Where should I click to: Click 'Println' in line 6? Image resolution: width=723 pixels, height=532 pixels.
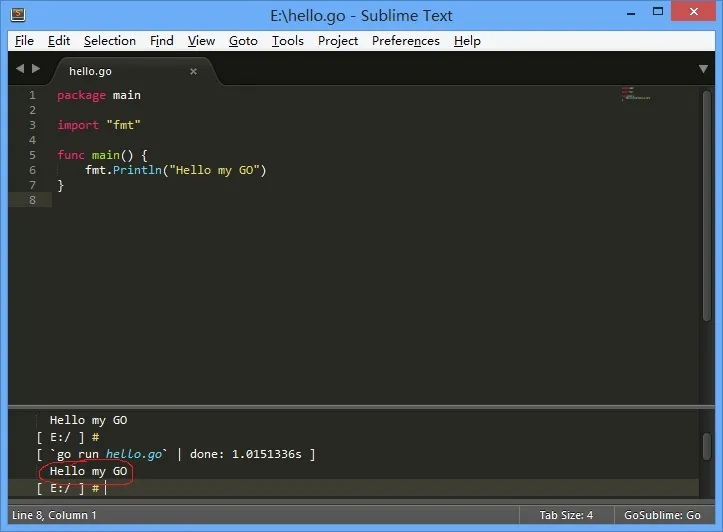click(x=137, y=170)
